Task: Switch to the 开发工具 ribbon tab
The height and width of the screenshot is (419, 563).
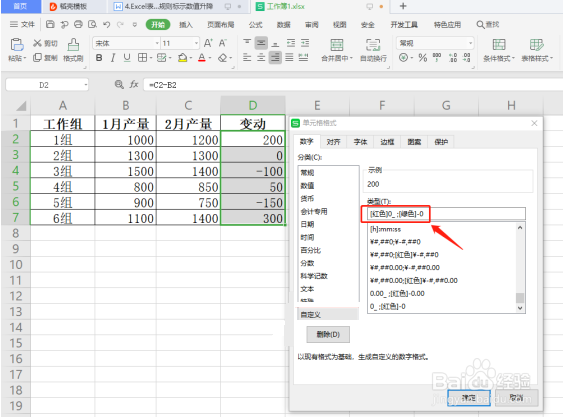Action: pyautogui.click(x=404, y=24)
